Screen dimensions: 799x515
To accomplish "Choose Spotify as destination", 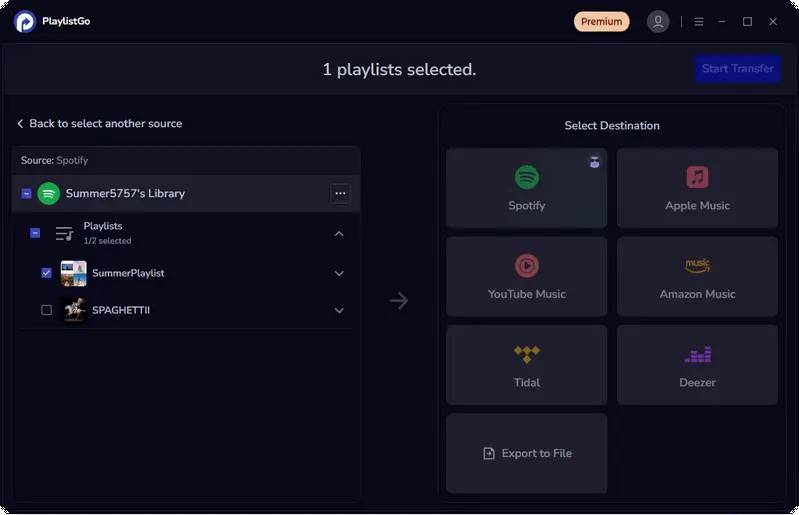I will point(526,188).
